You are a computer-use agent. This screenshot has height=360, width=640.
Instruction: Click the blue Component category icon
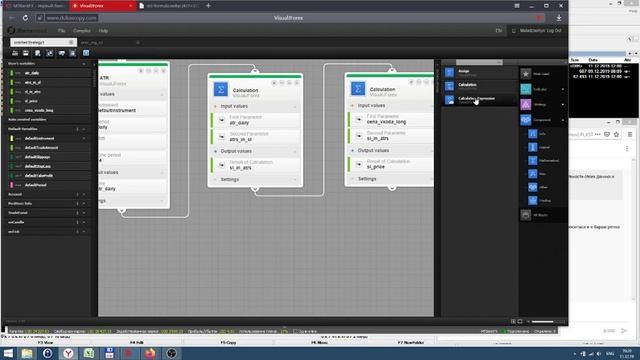pos(526,120)
